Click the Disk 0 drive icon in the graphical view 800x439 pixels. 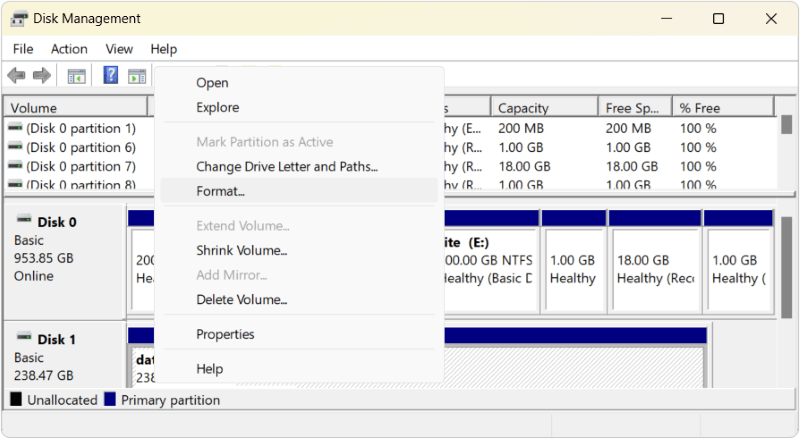tap(24, 222)
